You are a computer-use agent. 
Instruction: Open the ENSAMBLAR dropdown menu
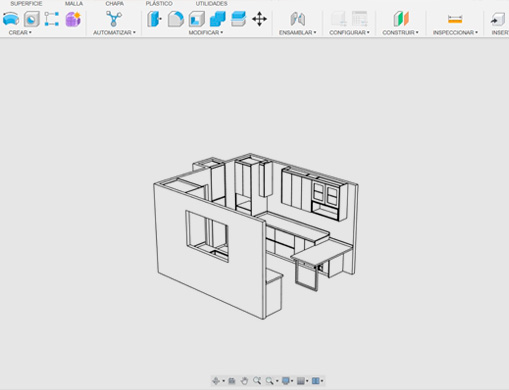pos(298,32)
